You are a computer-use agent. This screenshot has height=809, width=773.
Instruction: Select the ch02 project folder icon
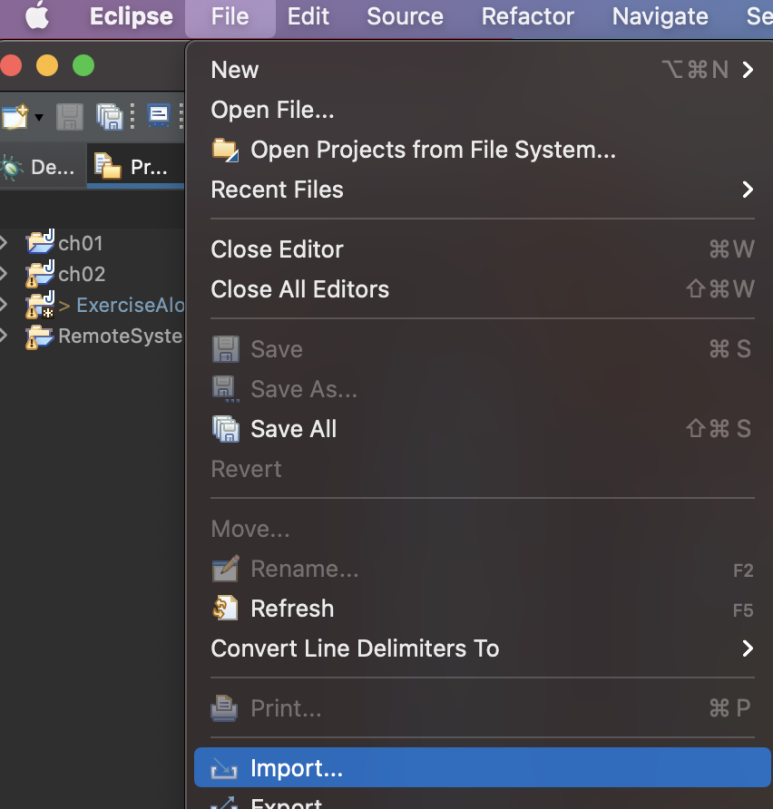(x=40, y=273)
